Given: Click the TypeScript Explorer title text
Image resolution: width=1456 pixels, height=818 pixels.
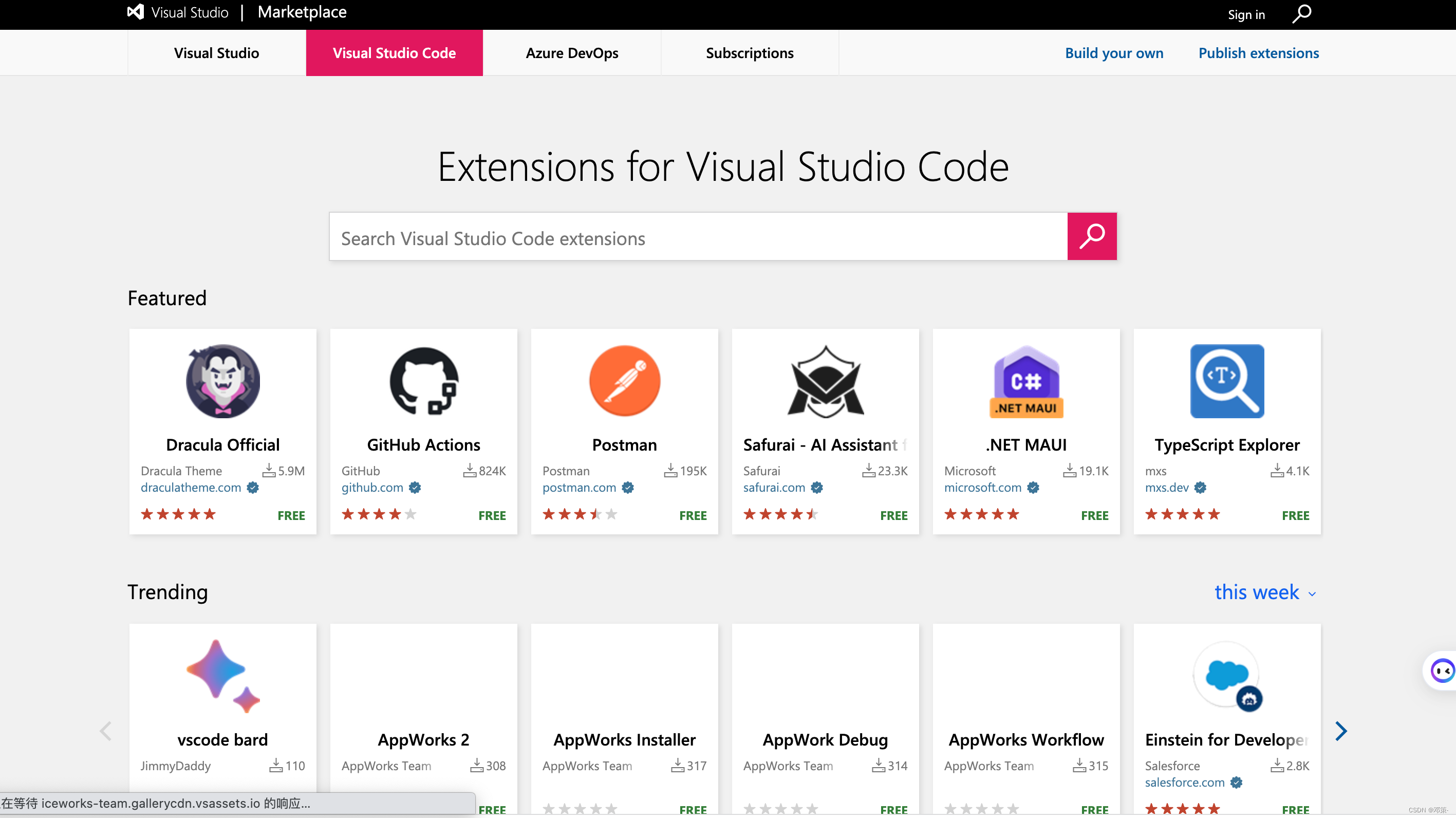Looking at the screenshot, I should click(x=1227, y=445).
